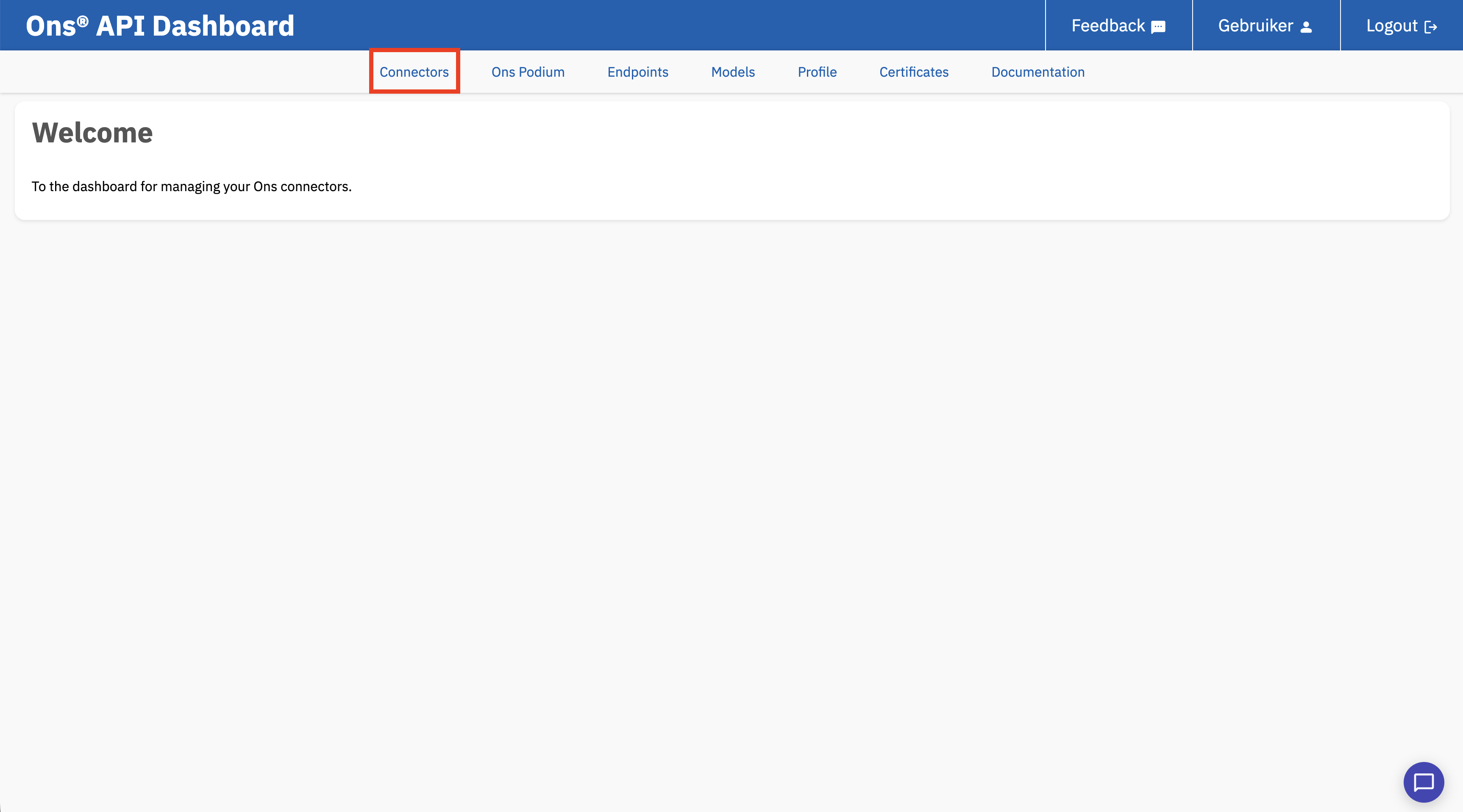The image size is (1463, 812).
Task: Open the Documentation tab
Action: pos(1037,72)
